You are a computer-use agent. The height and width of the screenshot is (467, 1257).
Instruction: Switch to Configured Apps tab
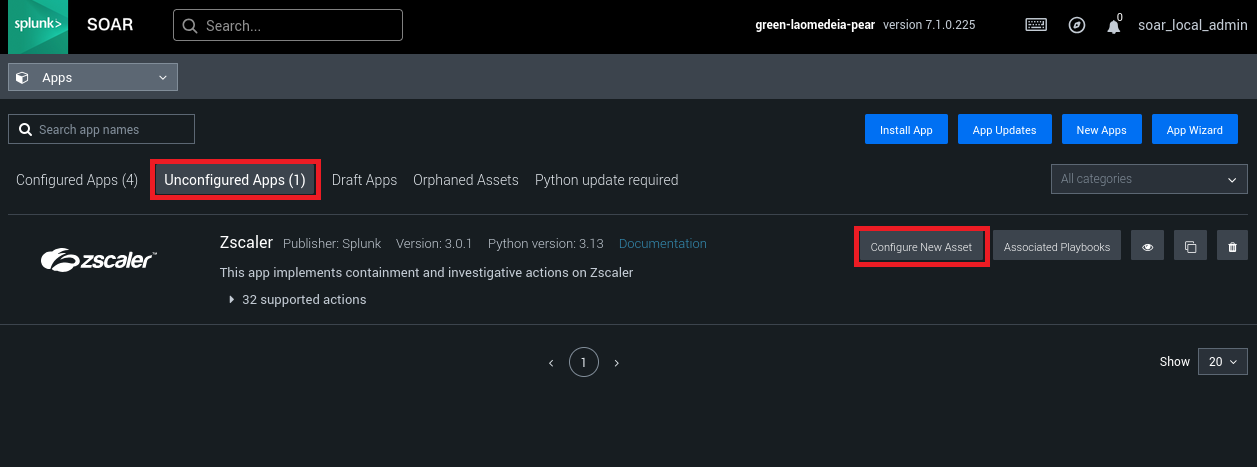point(77,180)
